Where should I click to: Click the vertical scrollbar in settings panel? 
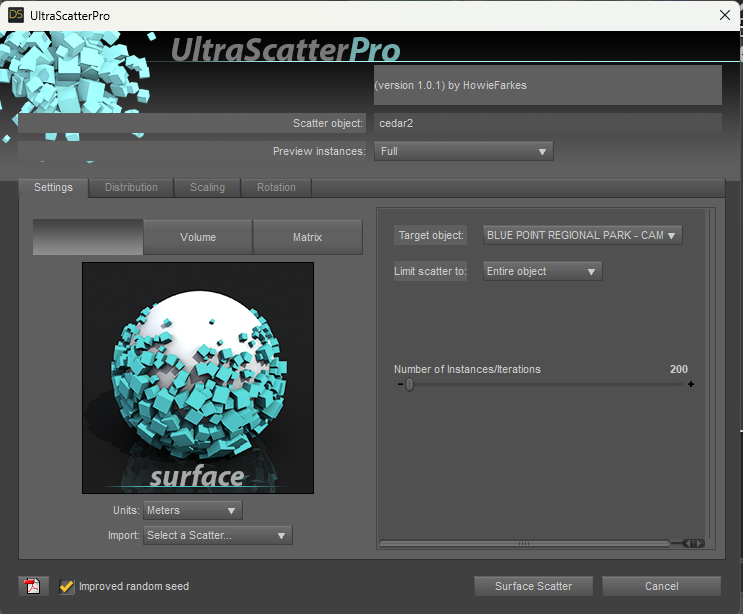pyautogui.click(x=709, y=373)
